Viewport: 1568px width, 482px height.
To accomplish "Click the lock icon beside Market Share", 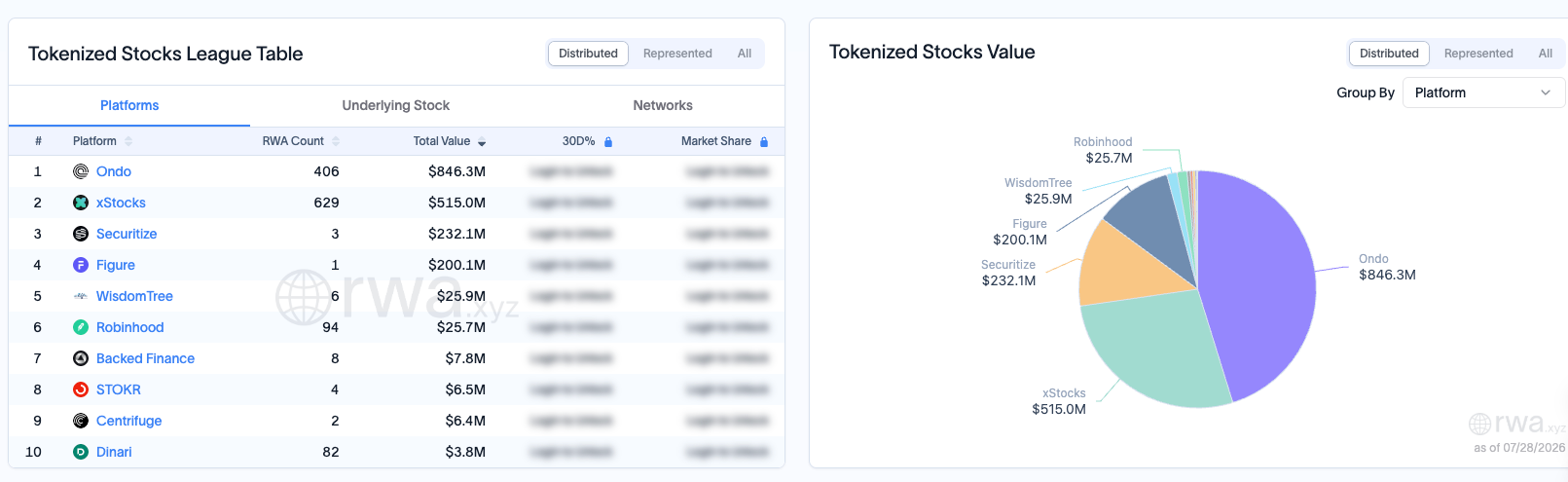I will pyautogui.click(x=764, y=141).
